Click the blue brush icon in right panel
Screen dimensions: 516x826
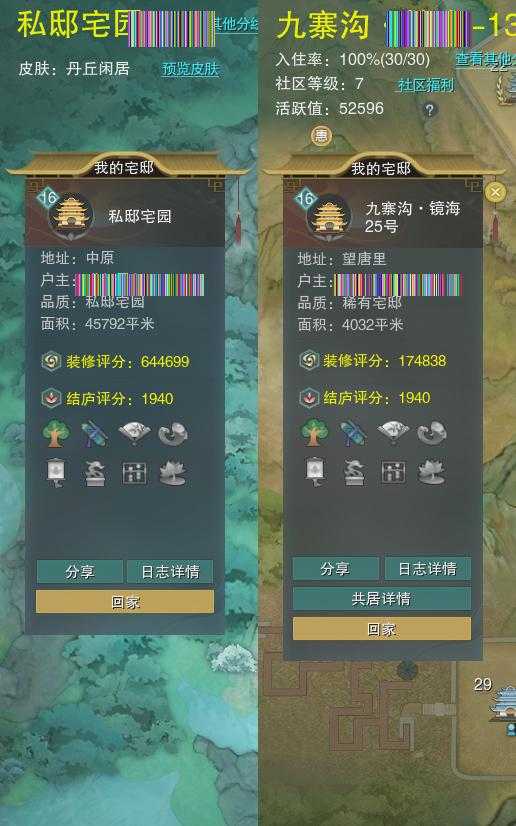click(353, 432)
